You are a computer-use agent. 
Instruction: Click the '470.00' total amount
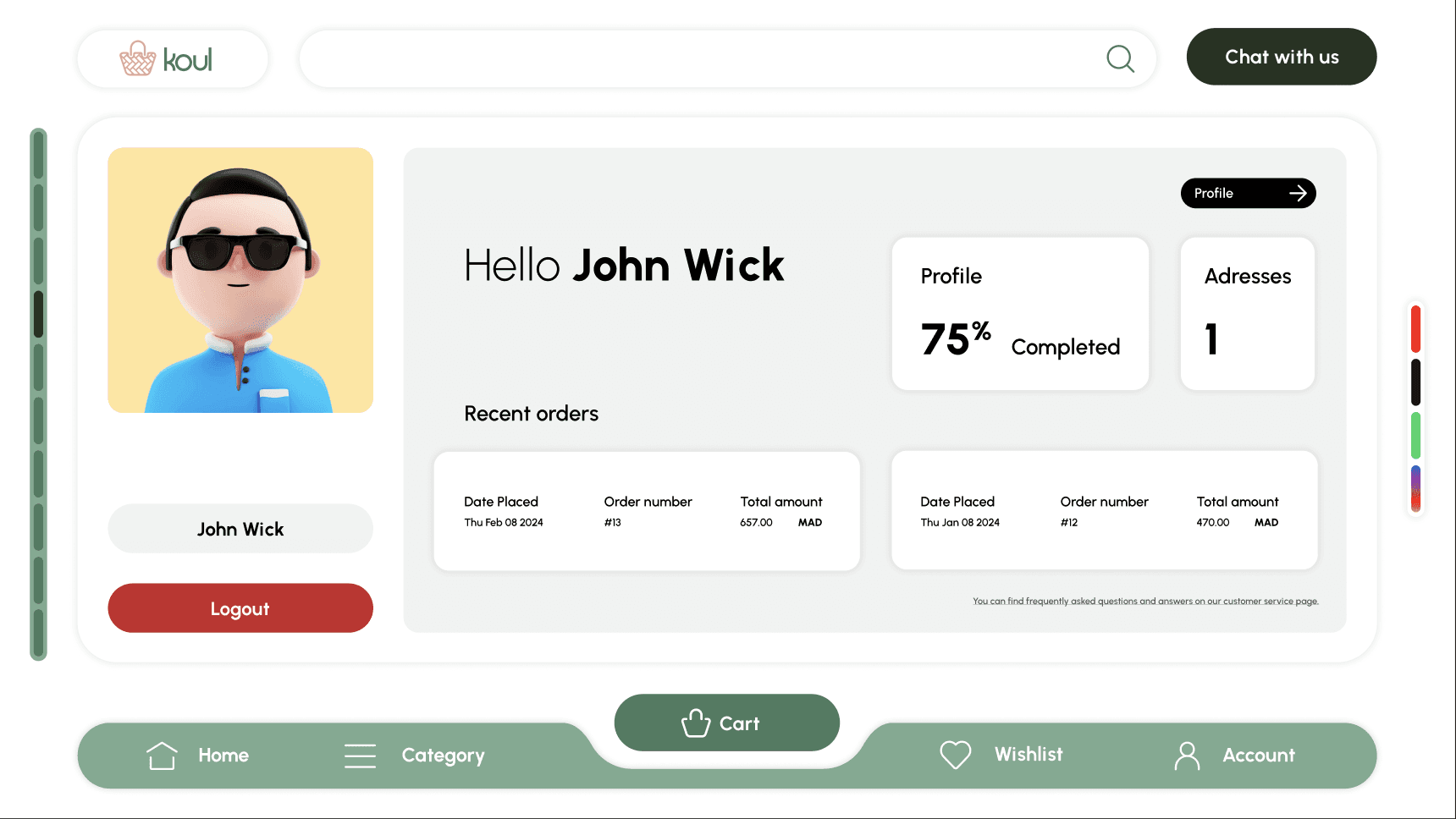click(x=1212, y=523)
